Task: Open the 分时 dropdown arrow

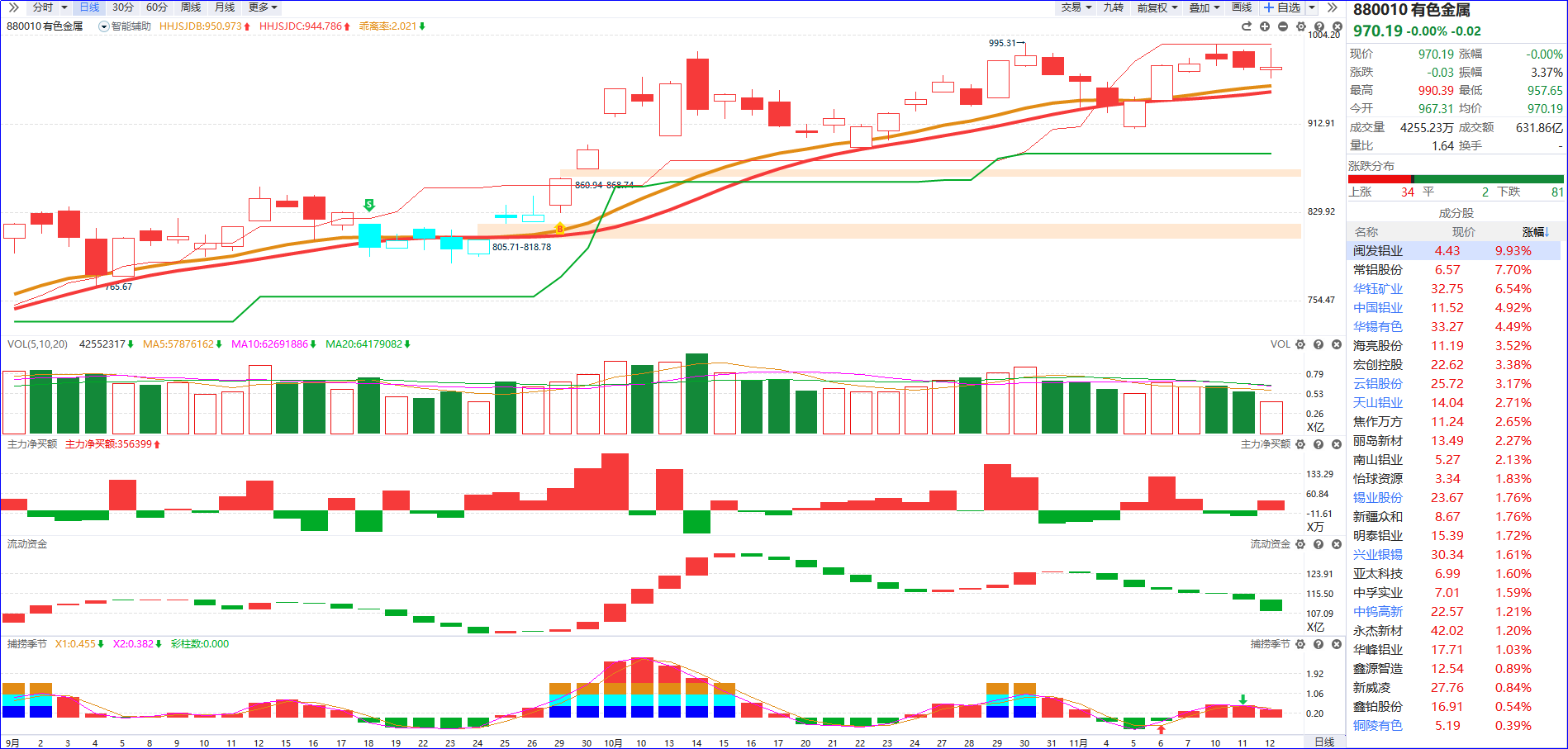Action: 64,7
